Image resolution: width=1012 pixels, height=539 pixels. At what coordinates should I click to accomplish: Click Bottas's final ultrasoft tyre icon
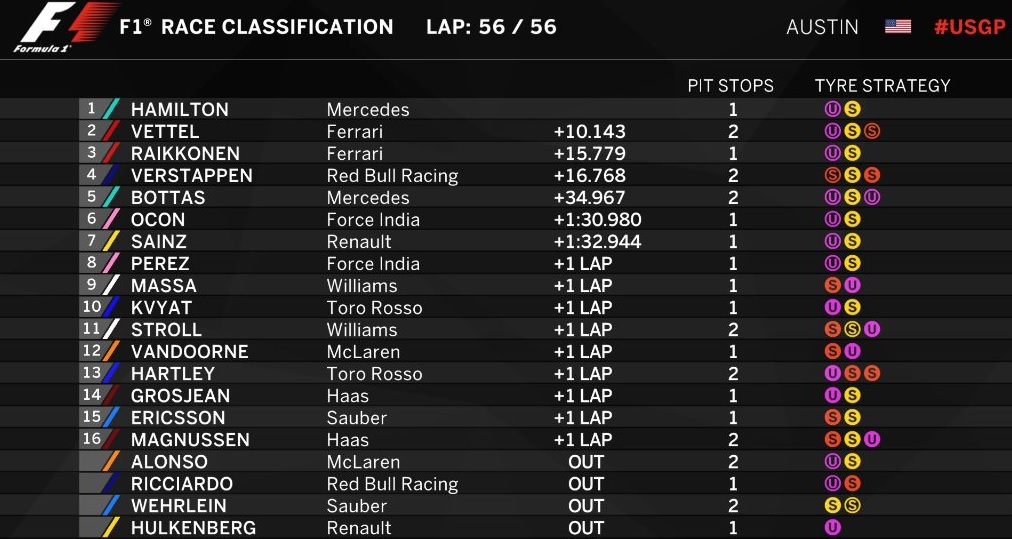click(872, 198)
